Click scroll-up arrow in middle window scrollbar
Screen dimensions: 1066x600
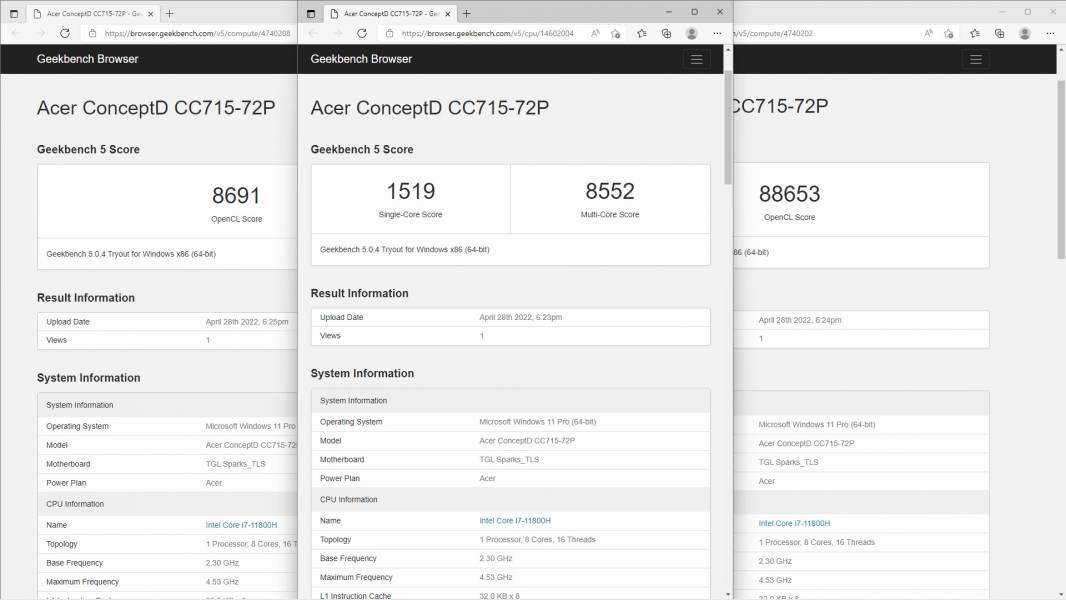728,50
